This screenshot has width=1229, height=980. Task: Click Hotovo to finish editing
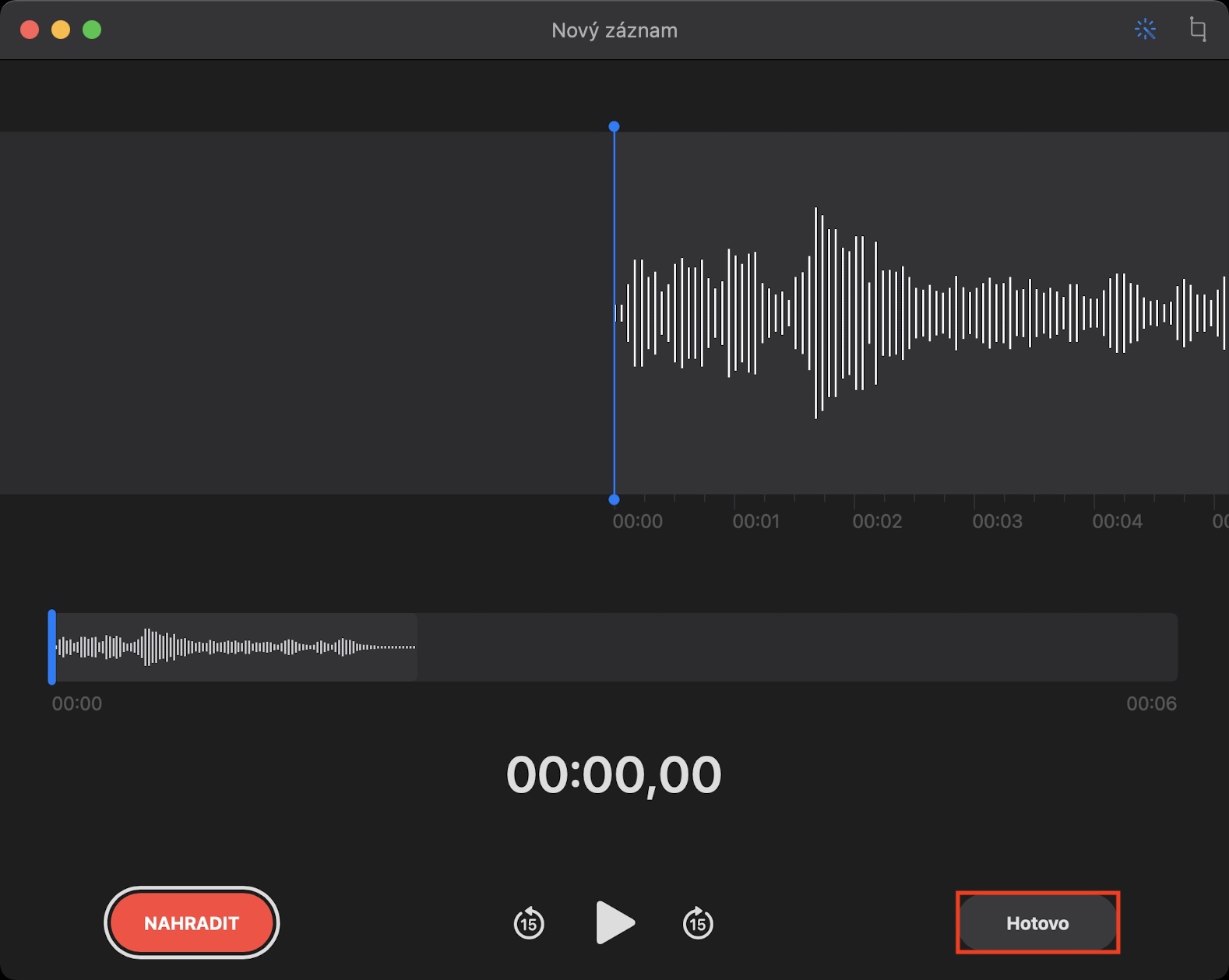point(1037,923)
